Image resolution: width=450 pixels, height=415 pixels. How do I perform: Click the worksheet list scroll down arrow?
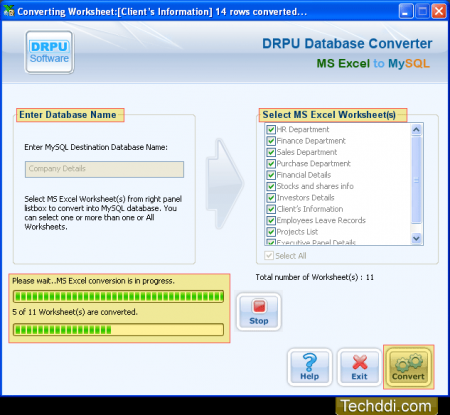pyautogui.click(x=416, y=238)
